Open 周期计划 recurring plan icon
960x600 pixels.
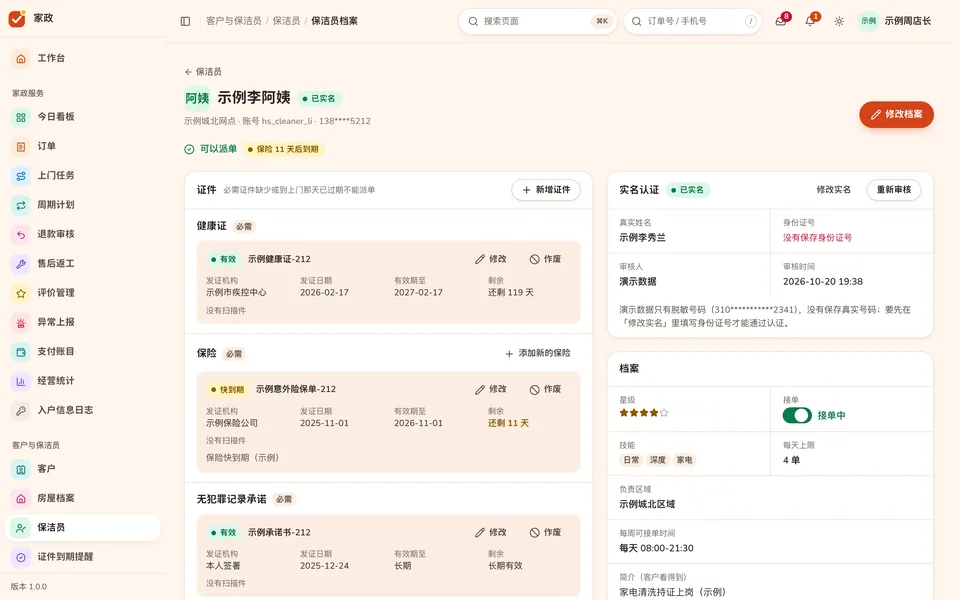click(21, 205)
